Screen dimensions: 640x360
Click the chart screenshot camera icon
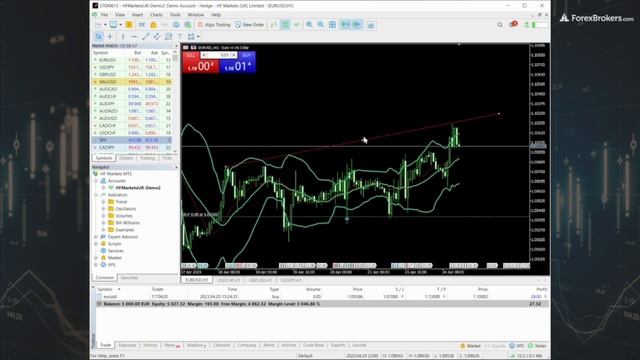370,25
